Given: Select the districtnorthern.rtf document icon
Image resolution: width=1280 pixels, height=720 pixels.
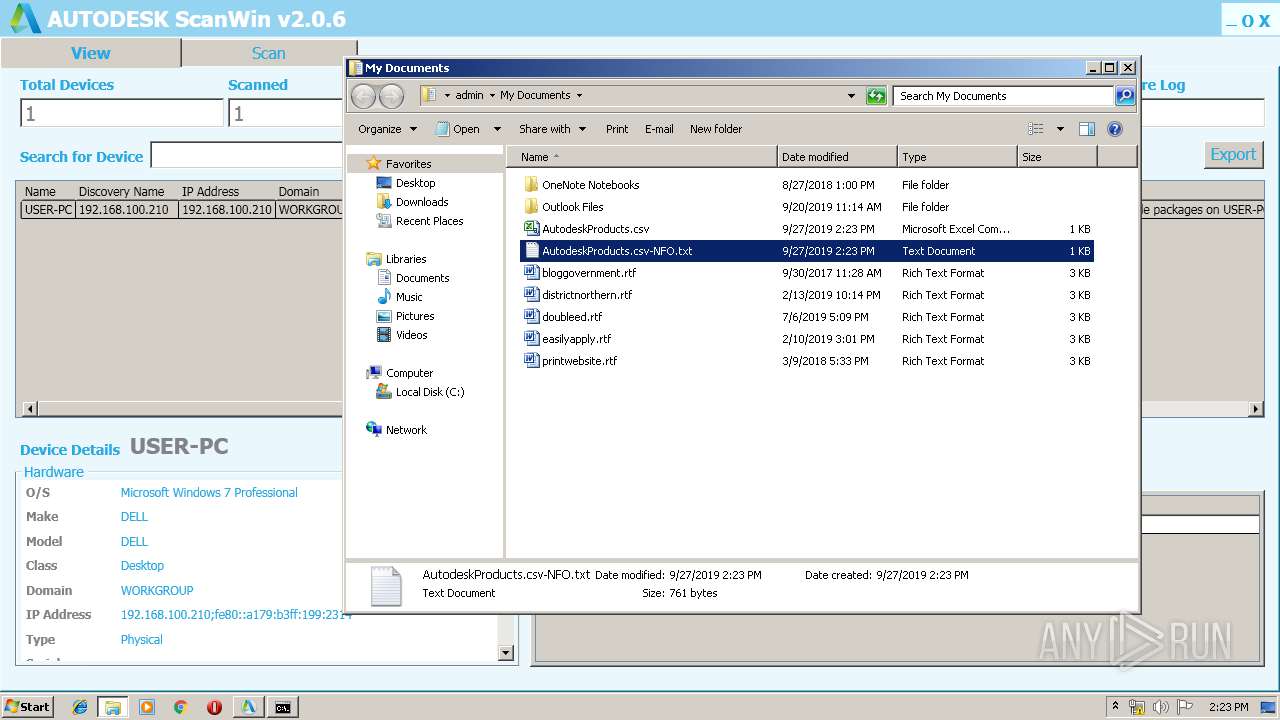Looking at the screenshot, I should tap(532, 295).
